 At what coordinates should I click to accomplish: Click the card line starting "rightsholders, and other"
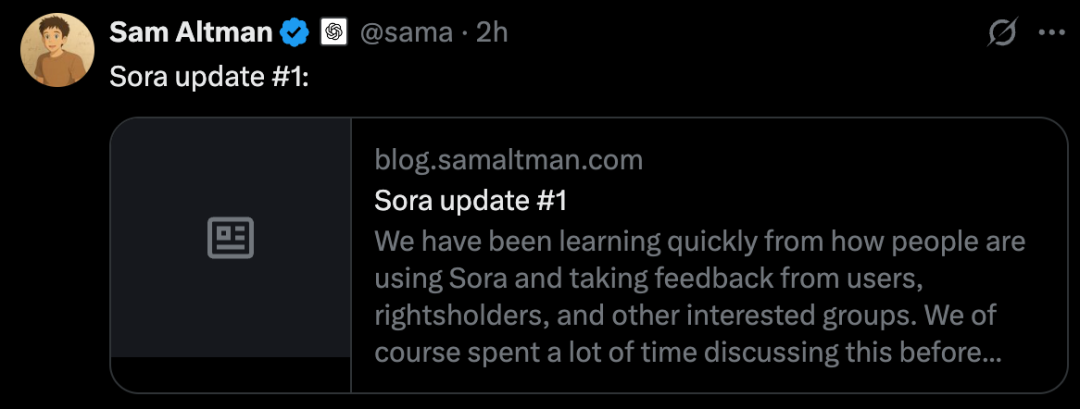(700, 316)
